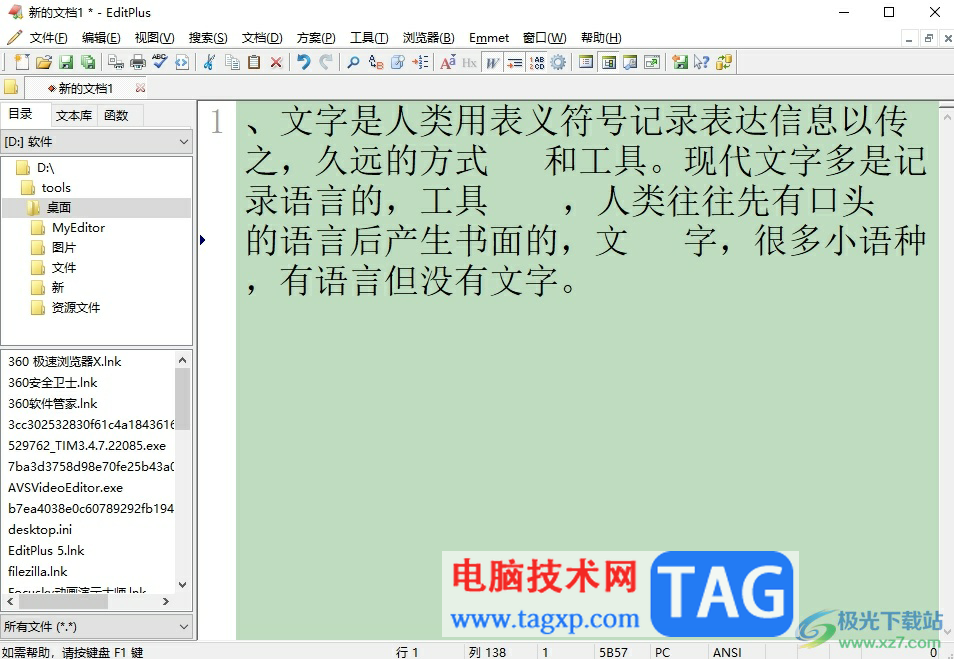Select desktop.ini in the file list
The width and height of the screenshot is (954, 659).
pos(40,529)
